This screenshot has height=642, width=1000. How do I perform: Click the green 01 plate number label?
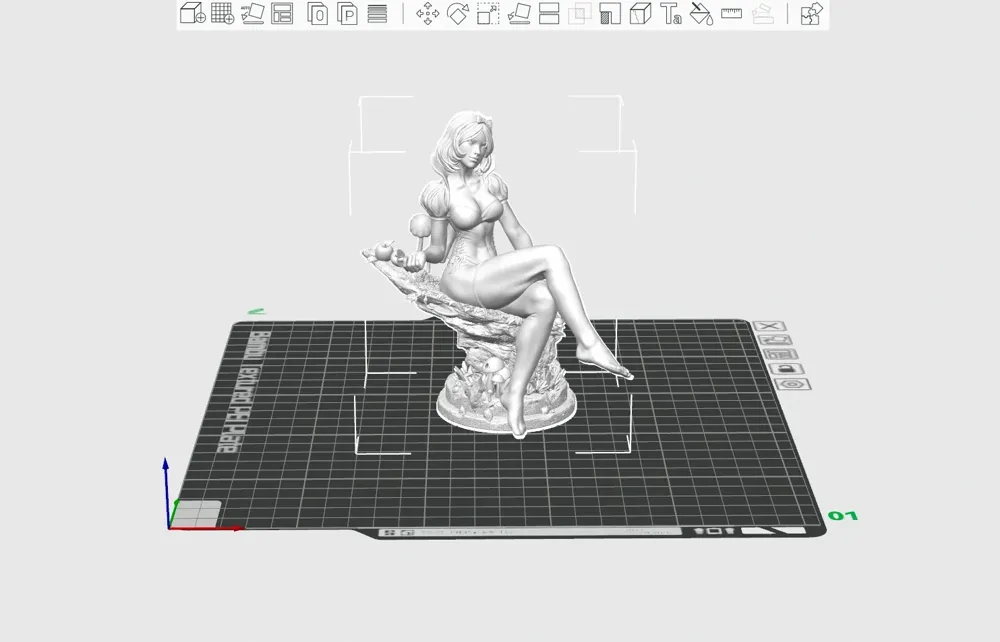pos(843,516)
